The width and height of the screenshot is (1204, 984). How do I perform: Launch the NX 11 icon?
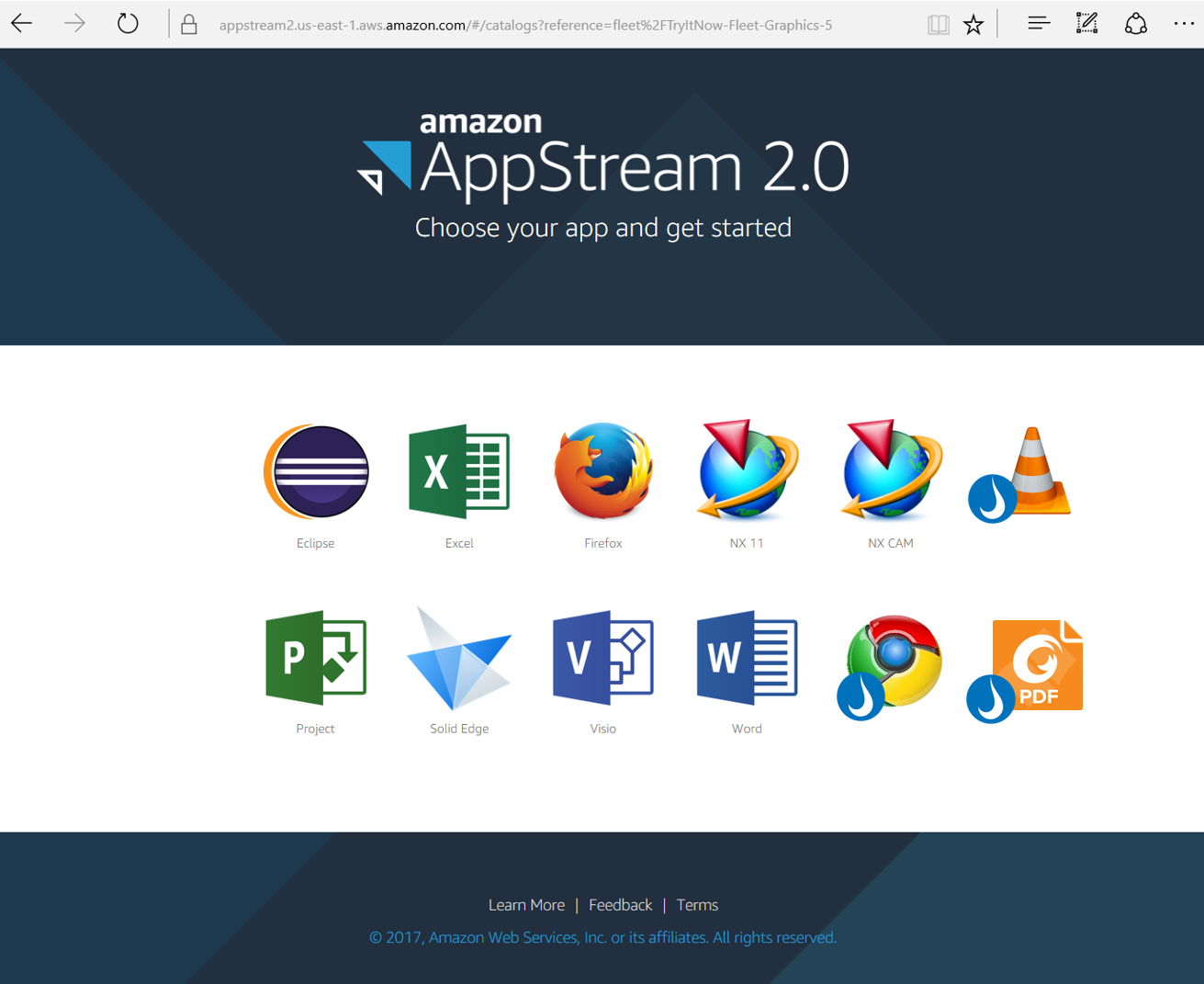tap(747, 469)
